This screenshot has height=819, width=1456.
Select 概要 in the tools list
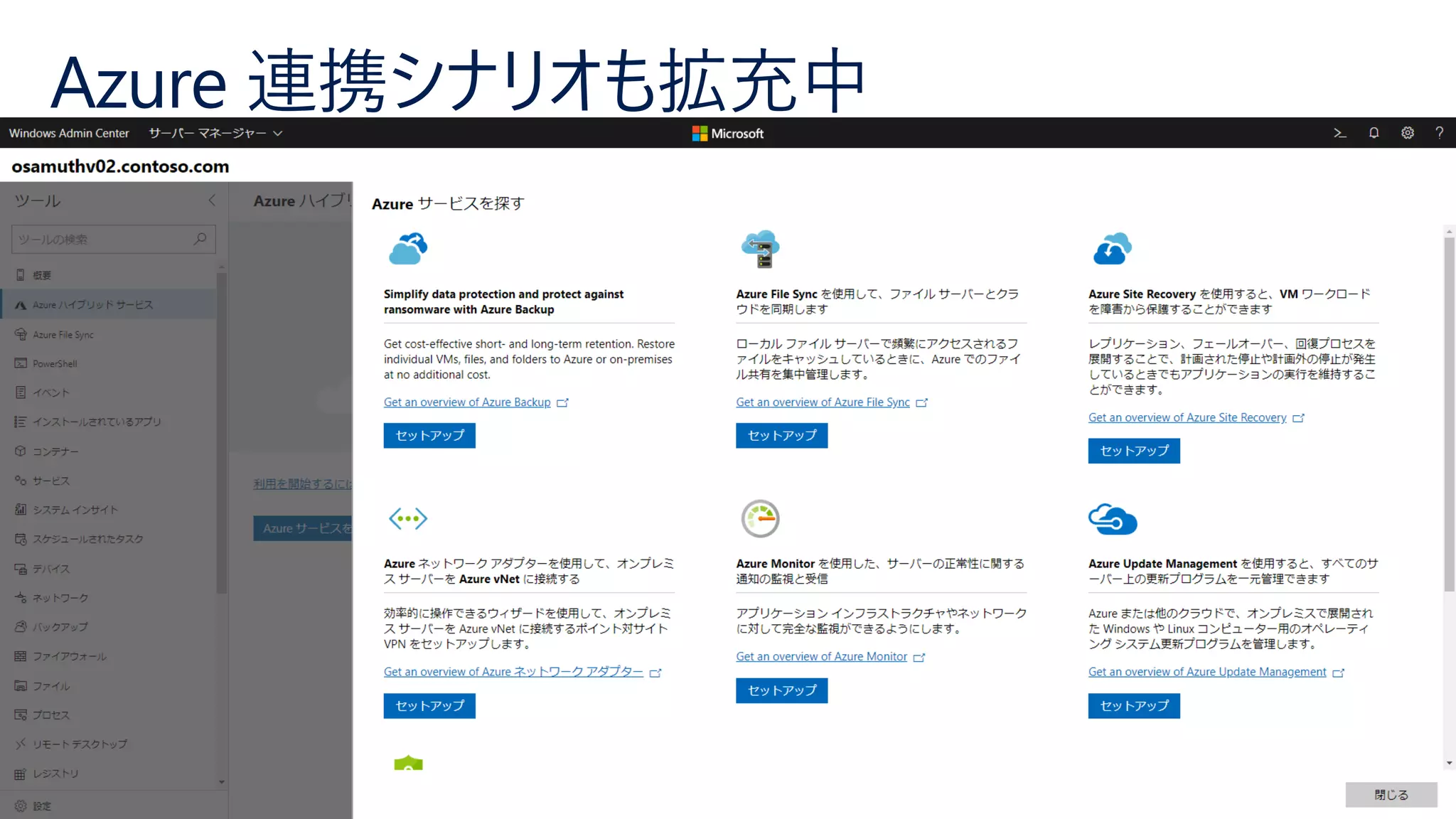108,275
